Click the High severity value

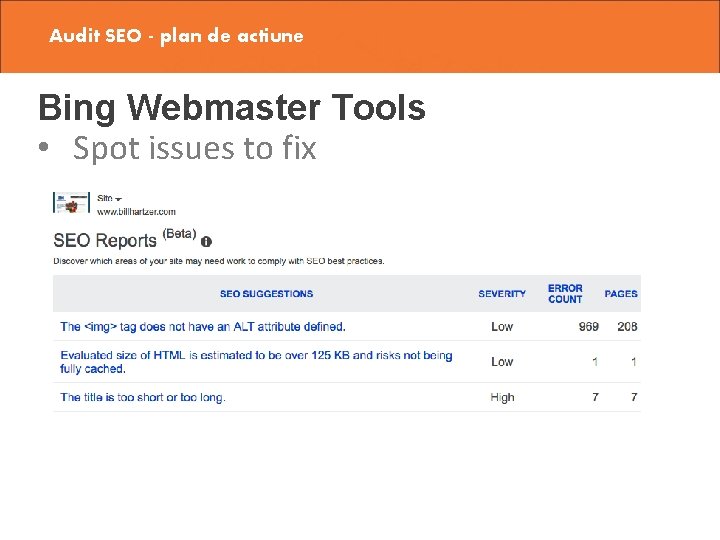coord(502,397)
